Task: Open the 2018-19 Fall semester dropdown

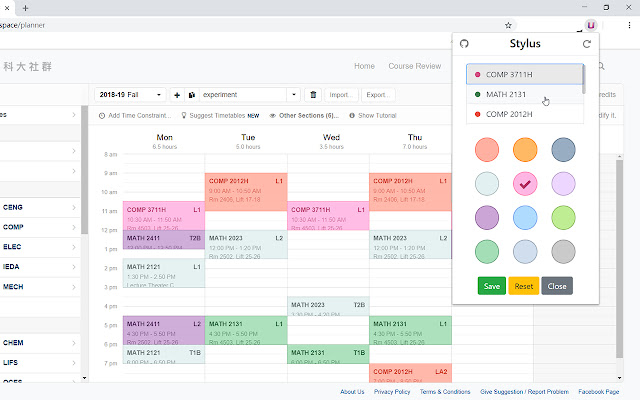Action: tap(130, 95)
